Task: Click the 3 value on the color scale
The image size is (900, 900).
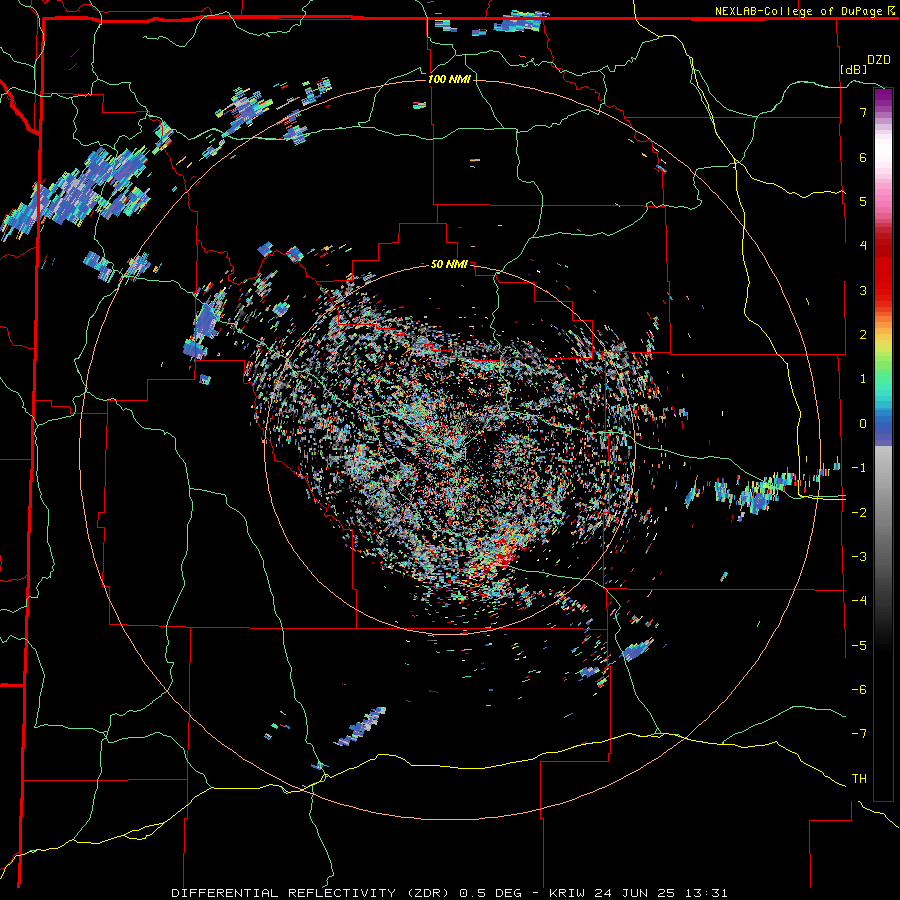Action: coord(863,290)
